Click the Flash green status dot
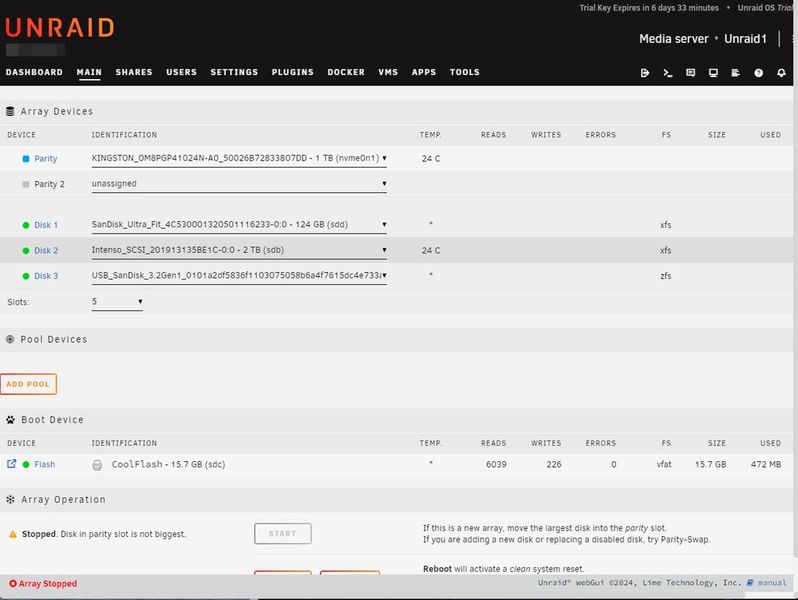This screenshot has height=600, width=798. (26, 464)
